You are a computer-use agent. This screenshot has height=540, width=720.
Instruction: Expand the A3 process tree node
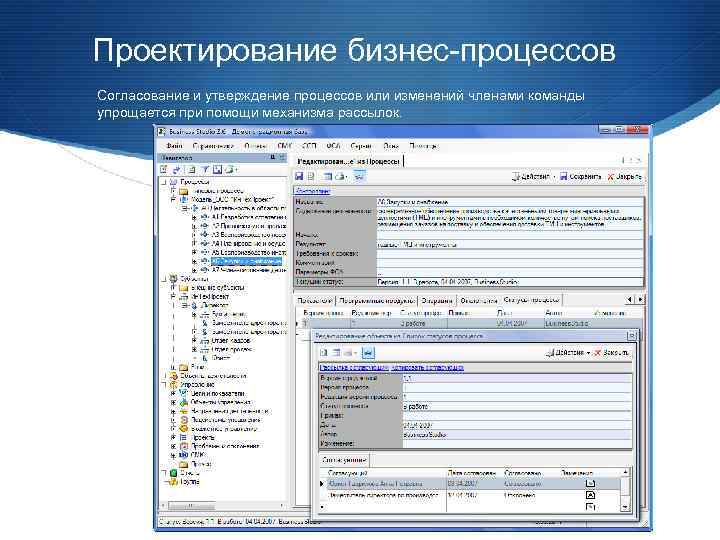click(x=194, y=235)
